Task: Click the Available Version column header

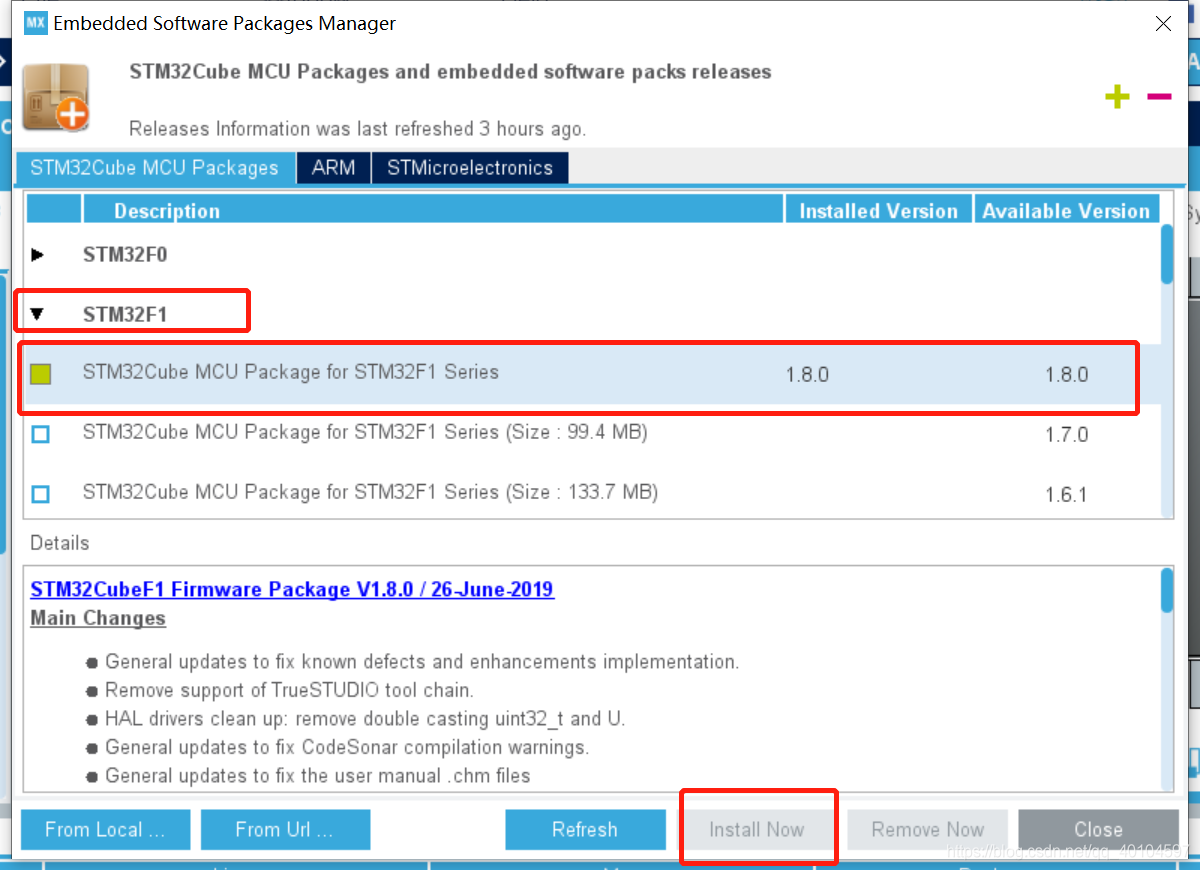Action: click(1066, 210)
